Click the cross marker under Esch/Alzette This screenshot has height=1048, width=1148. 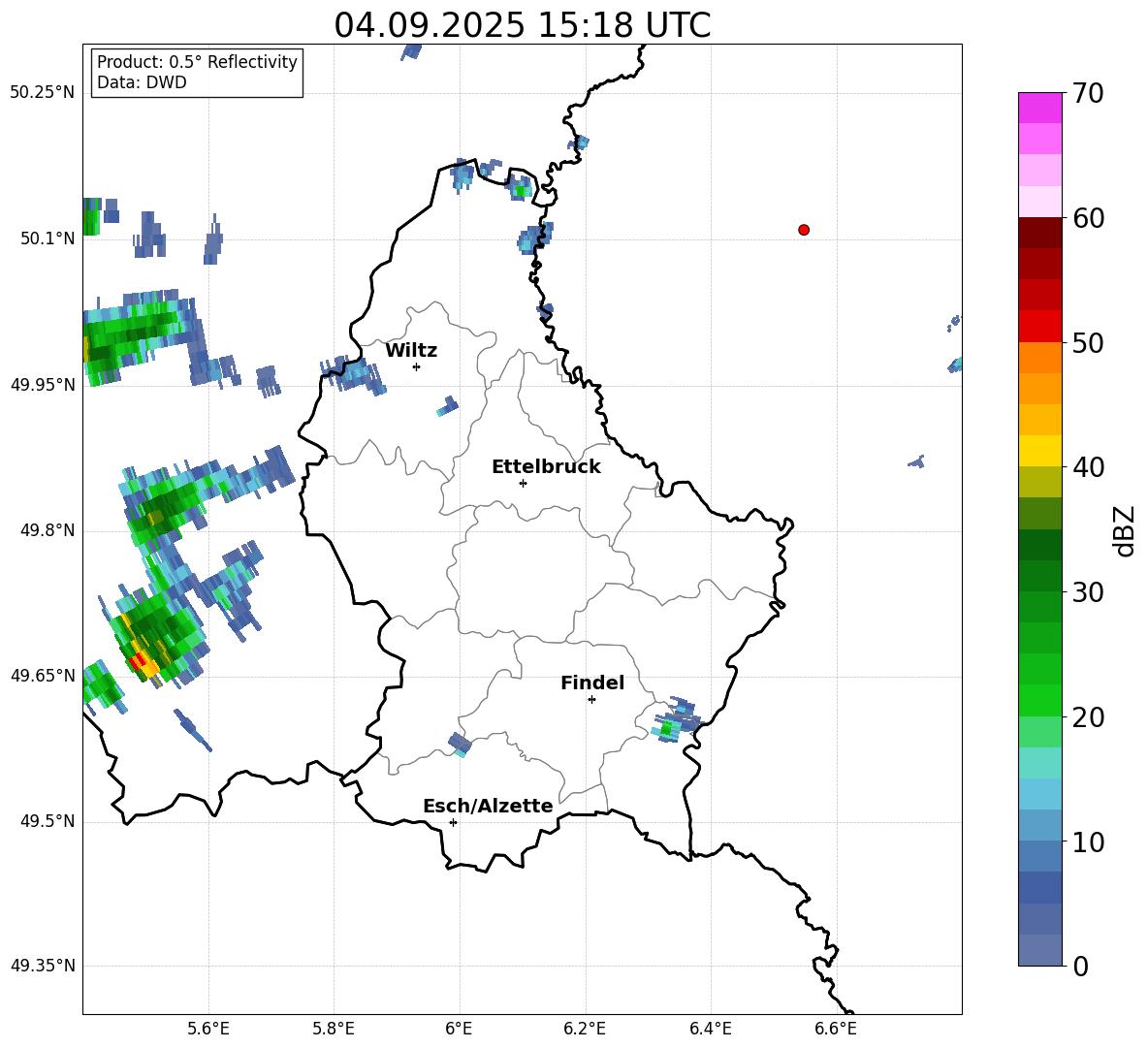(453, 822)
